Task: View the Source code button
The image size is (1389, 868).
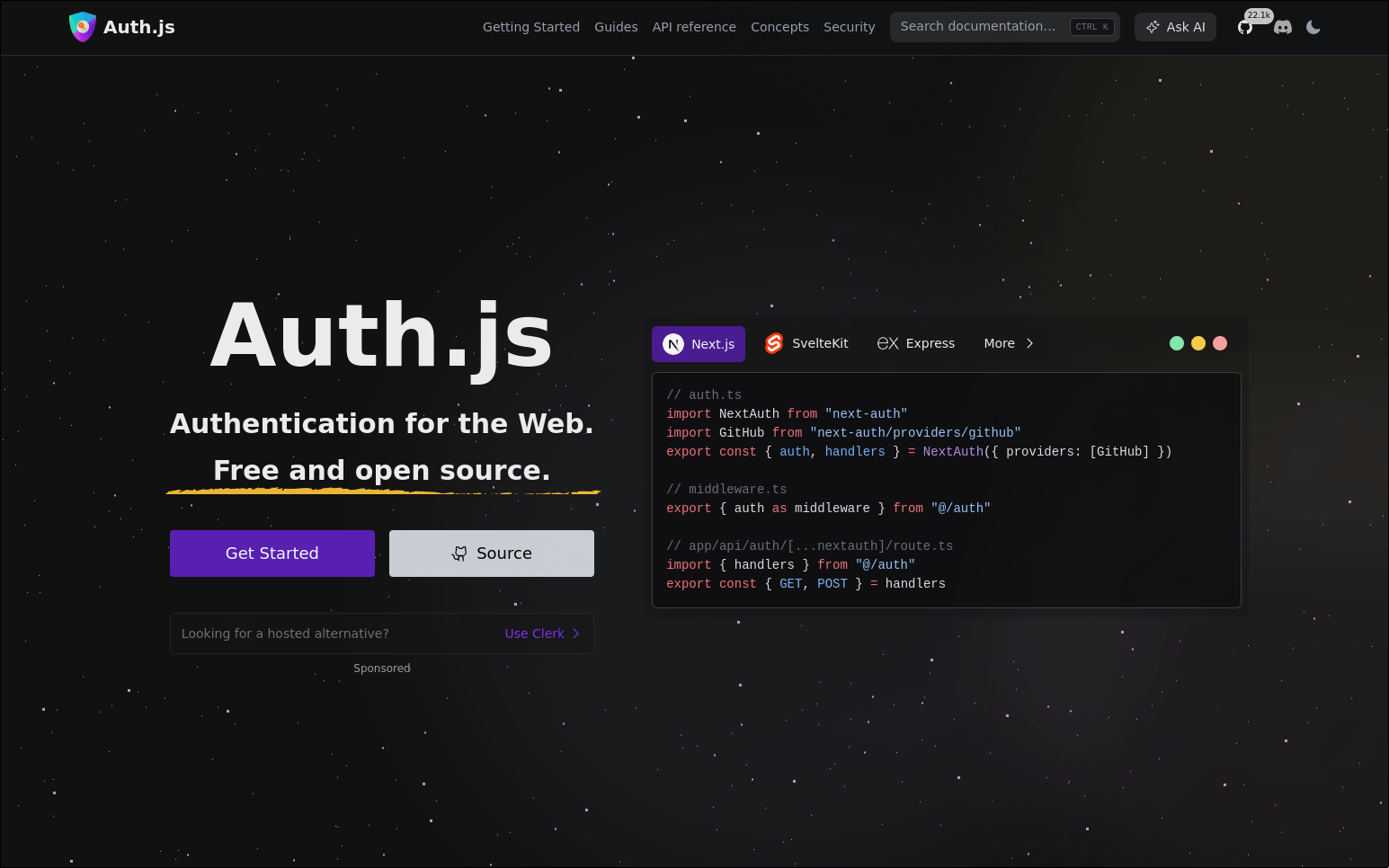Action: point(491,553)
